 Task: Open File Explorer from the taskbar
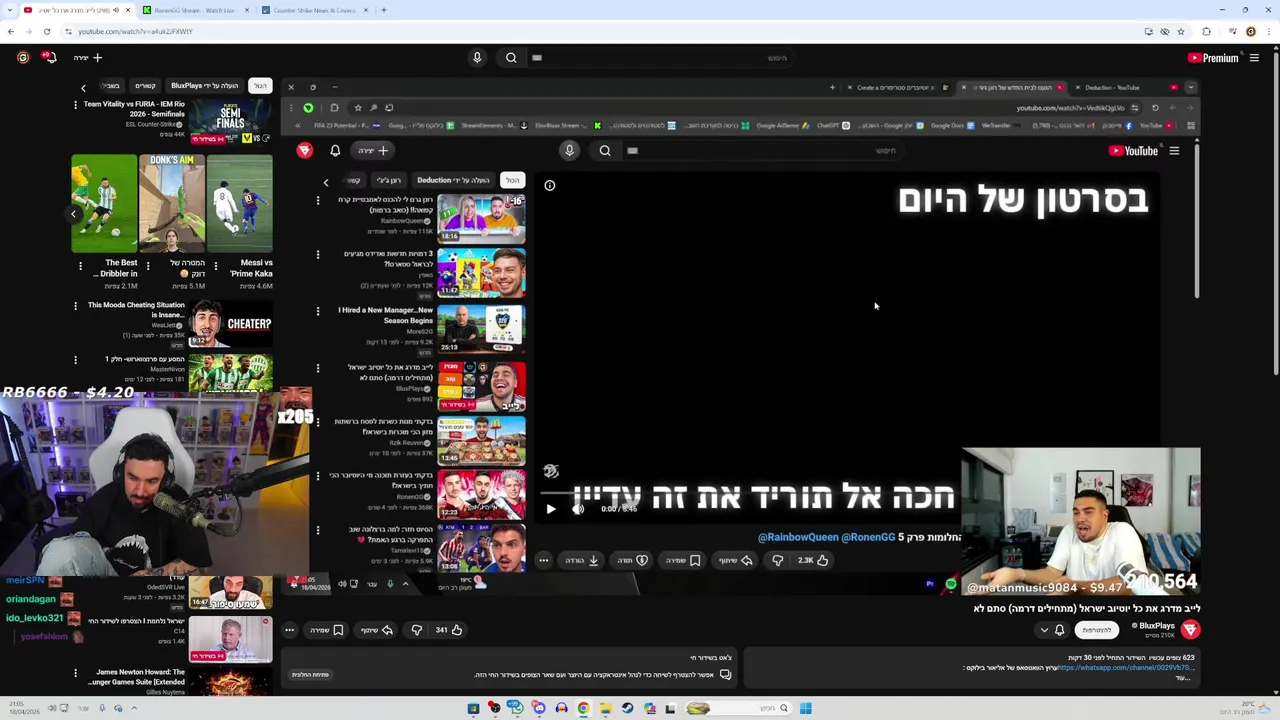(x=605, y=708)
